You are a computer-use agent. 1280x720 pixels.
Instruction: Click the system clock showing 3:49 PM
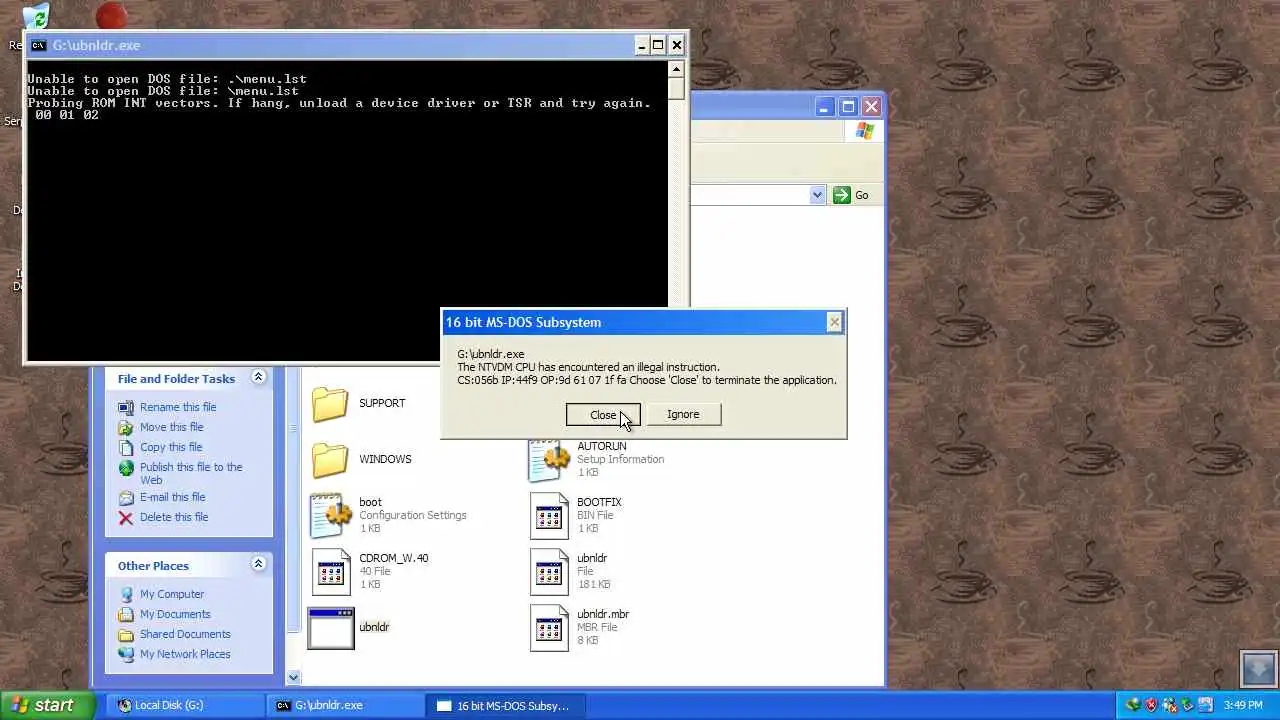click(x=1243, y=705)
